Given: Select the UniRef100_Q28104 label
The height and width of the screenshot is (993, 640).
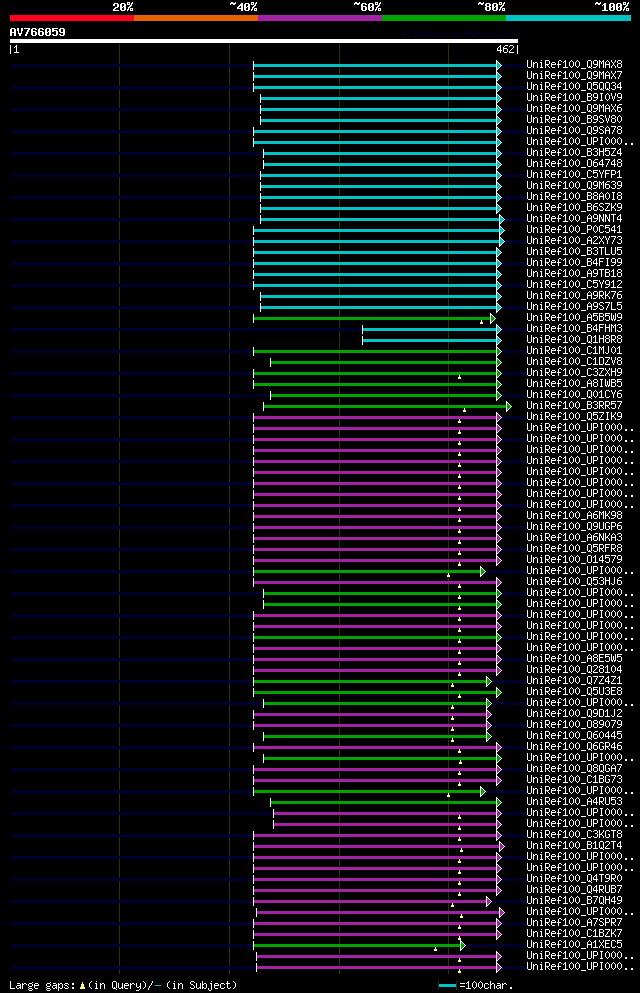Looking at the screenshot, I should pyautogui.click(x=574, y=669).
